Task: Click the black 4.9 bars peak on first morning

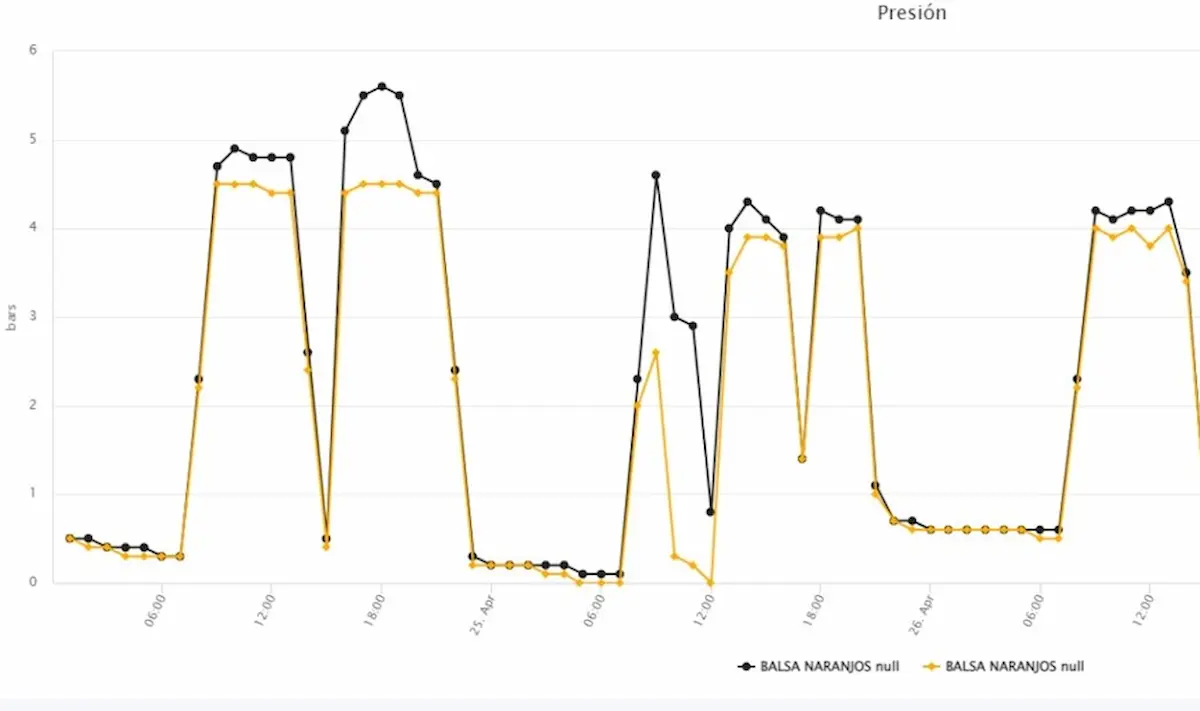Action: pos(235,148)
